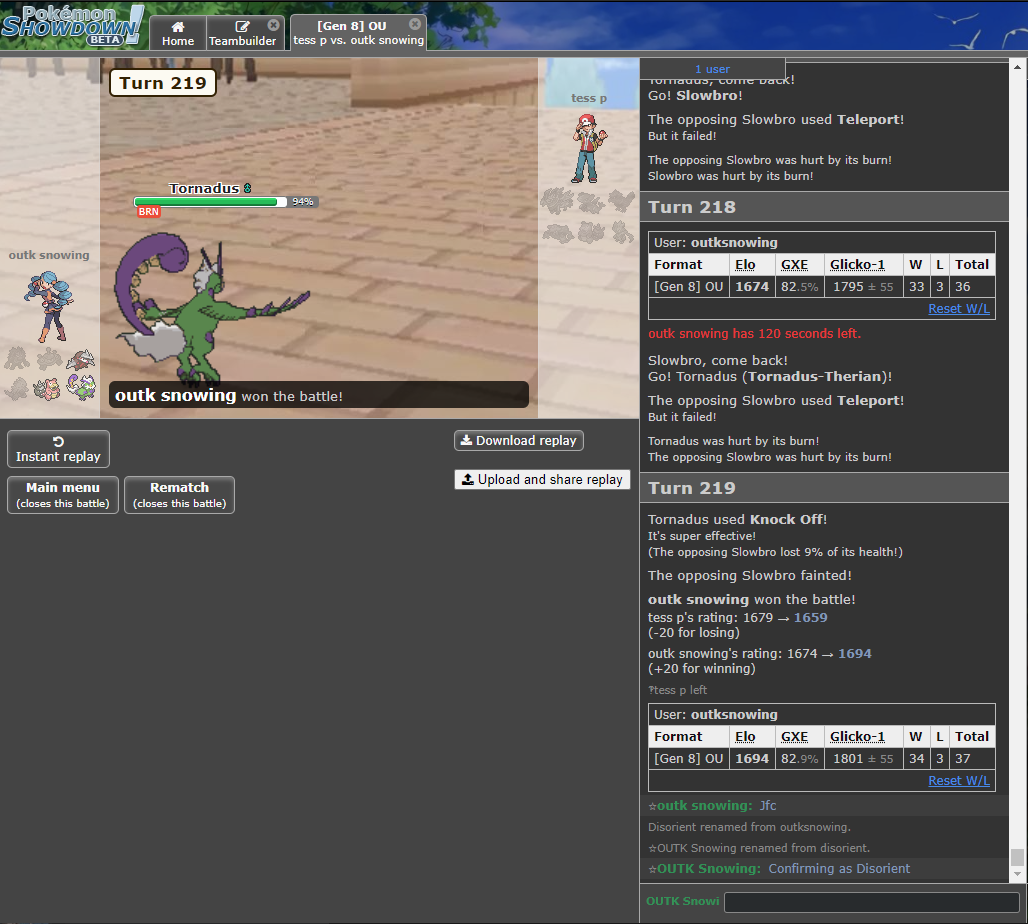Click 'Tornadus used Knock Off!' log line
Screen dimensions: 1028x924
(738, 520)
